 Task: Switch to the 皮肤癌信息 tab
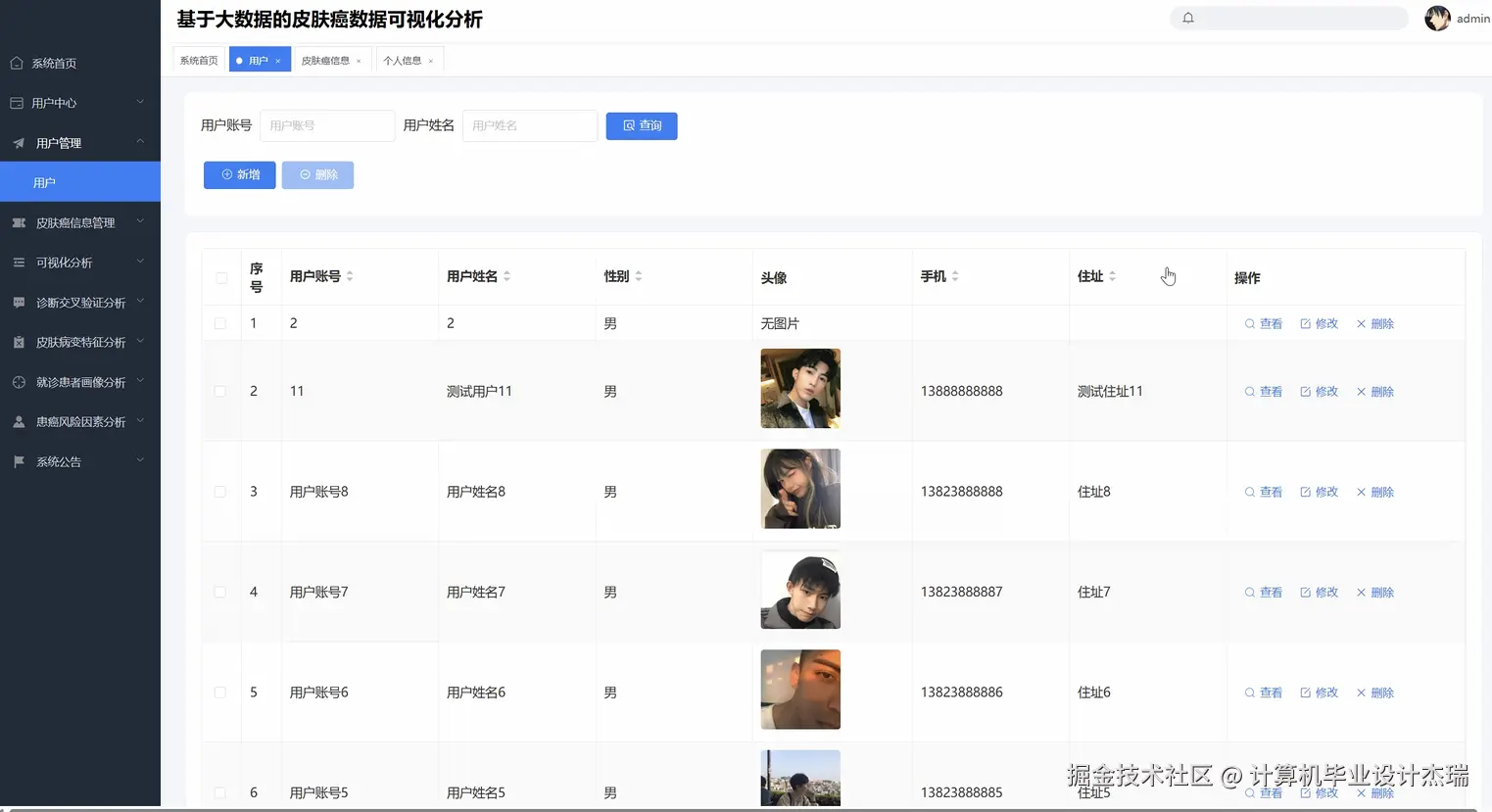326,59
